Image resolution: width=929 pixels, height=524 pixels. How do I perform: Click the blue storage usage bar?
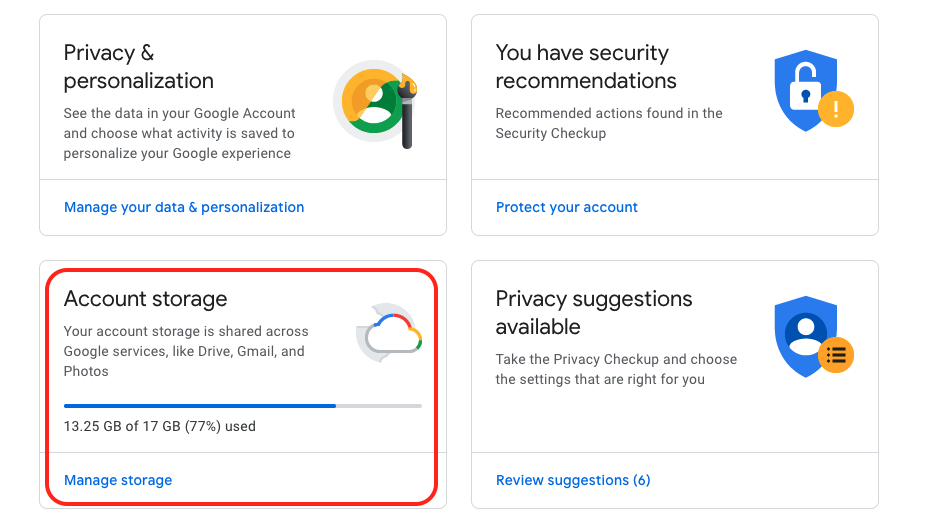pos(243,406)
